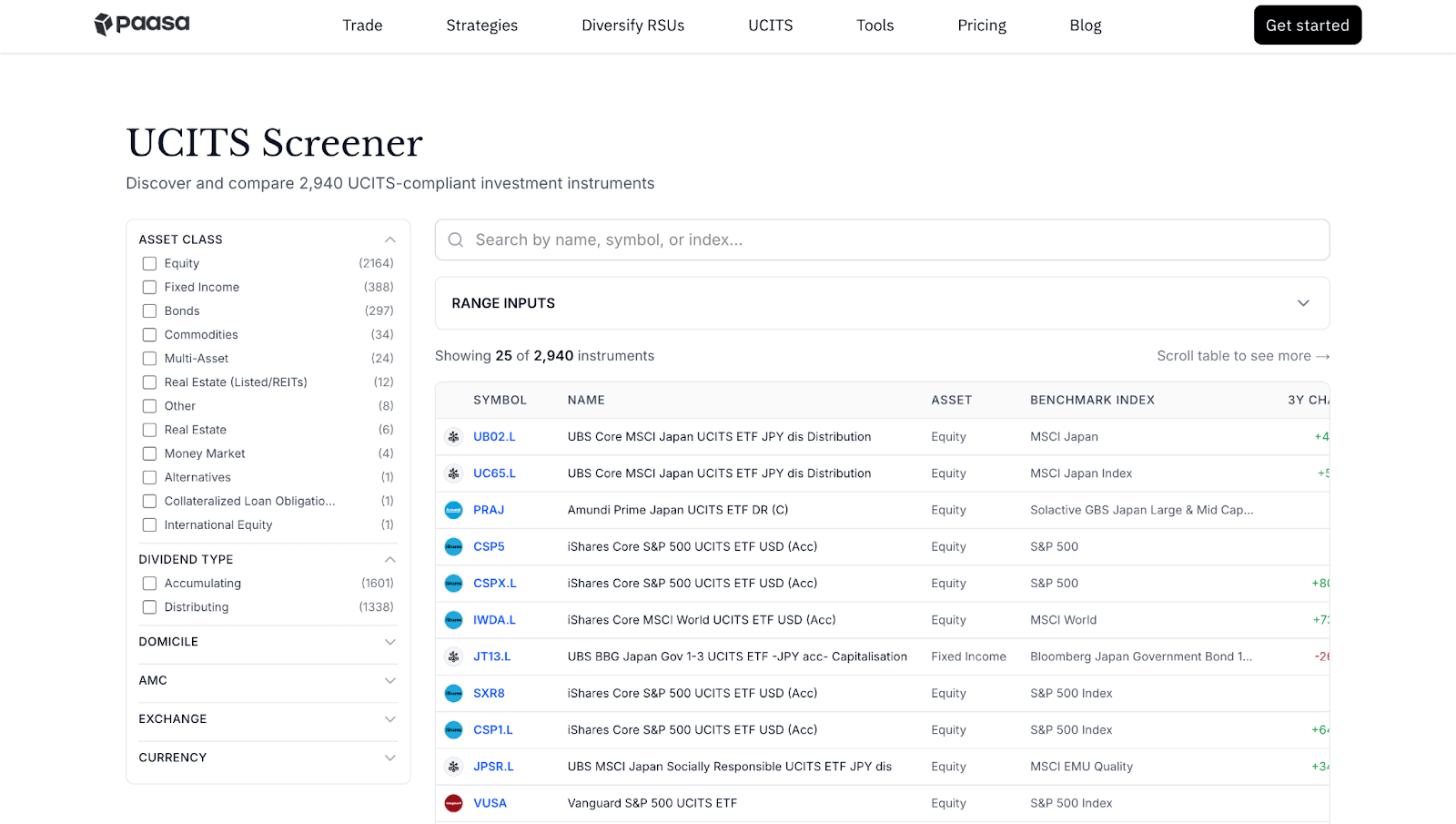Open the UCITS nav item
The image size is (1456, 824).
(x=770, y=25)
